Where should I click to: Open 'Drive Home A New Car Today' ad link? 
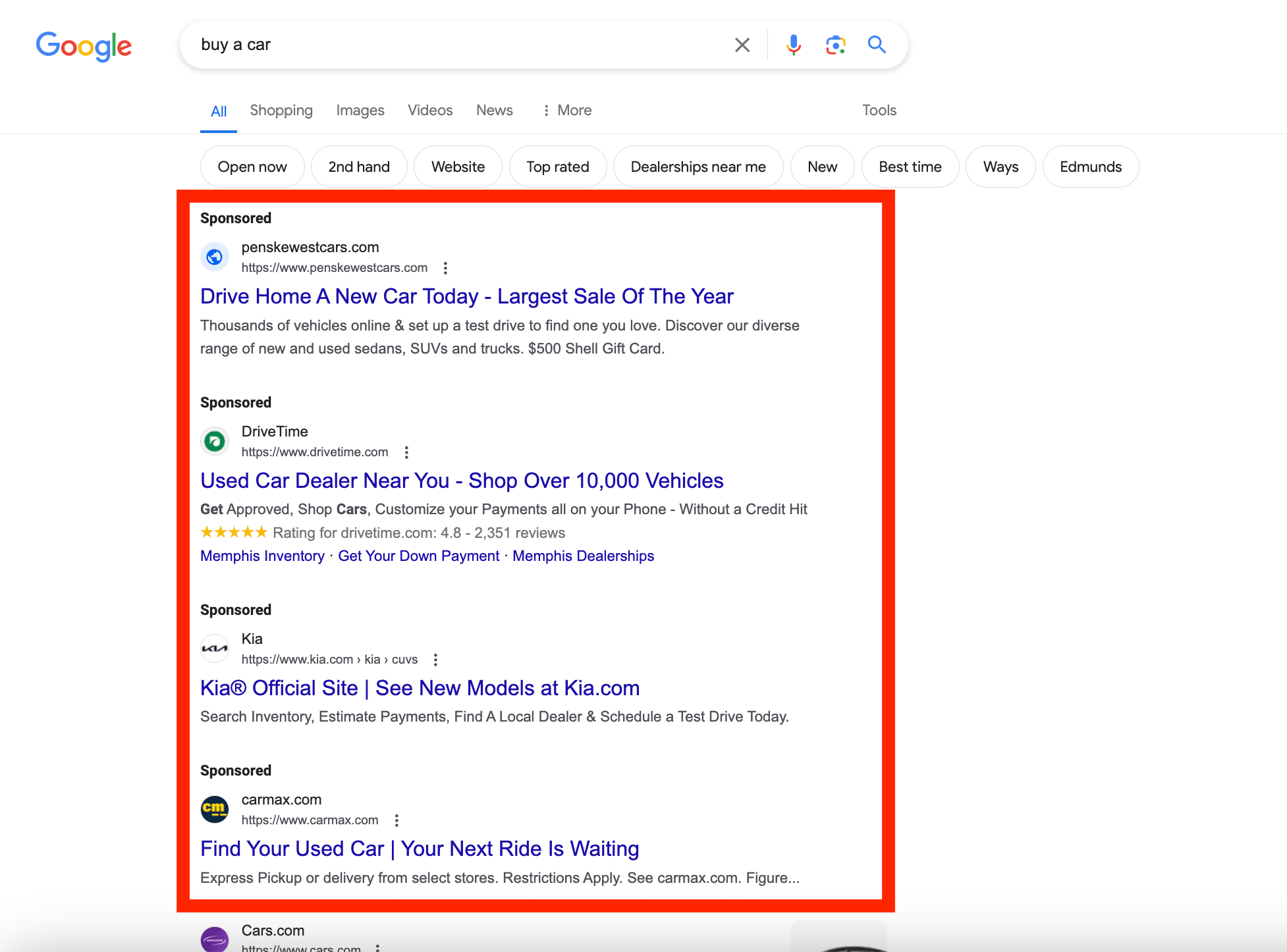point(466,296)
